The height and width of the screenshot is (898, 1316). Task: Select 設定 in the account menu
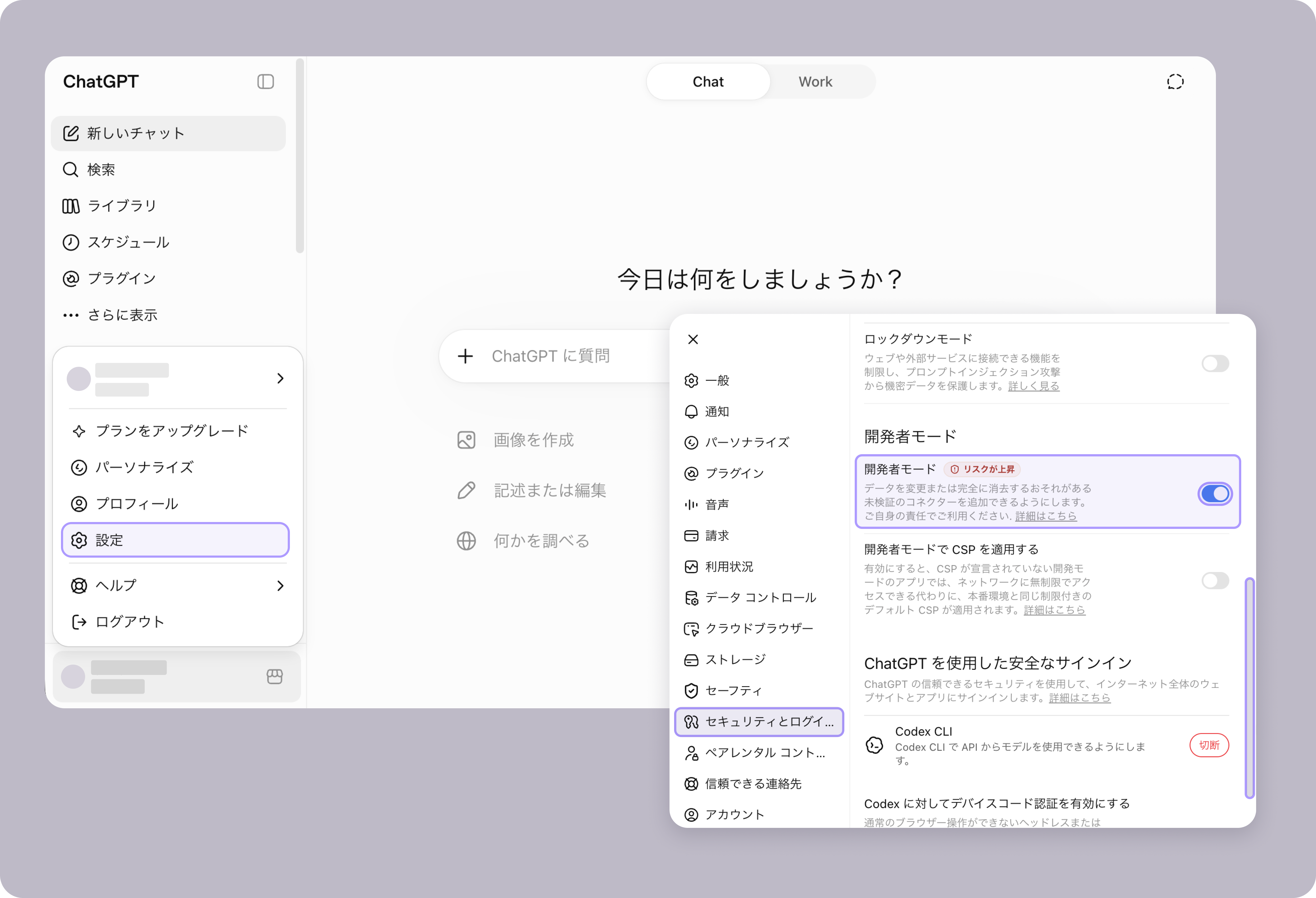pos(175,540)
